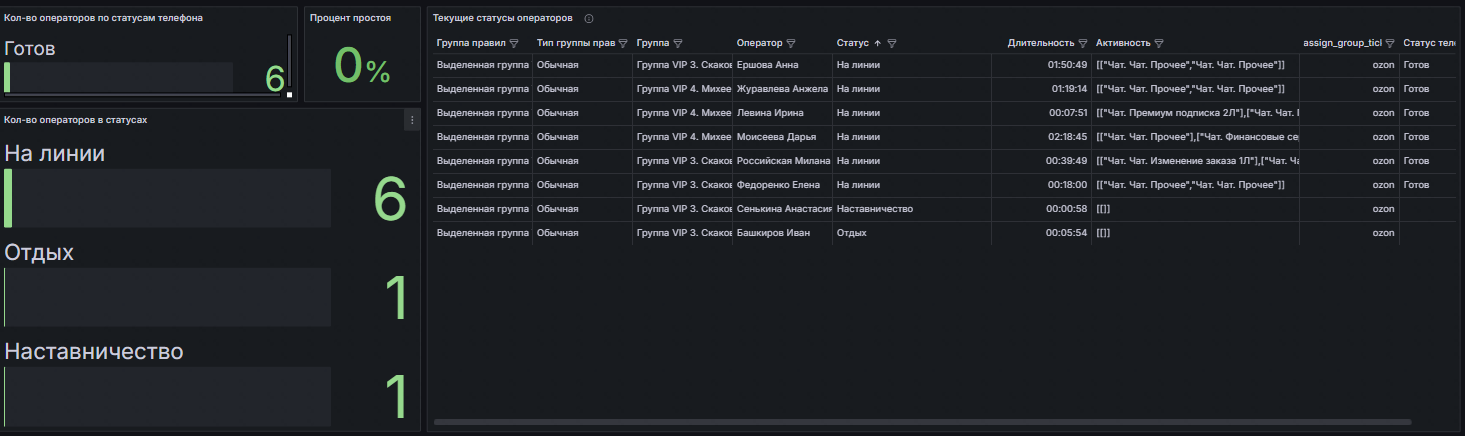Click filter icon on Тип группы прав column
This screenshot has width=1465, height=436.
click(623, 44)
